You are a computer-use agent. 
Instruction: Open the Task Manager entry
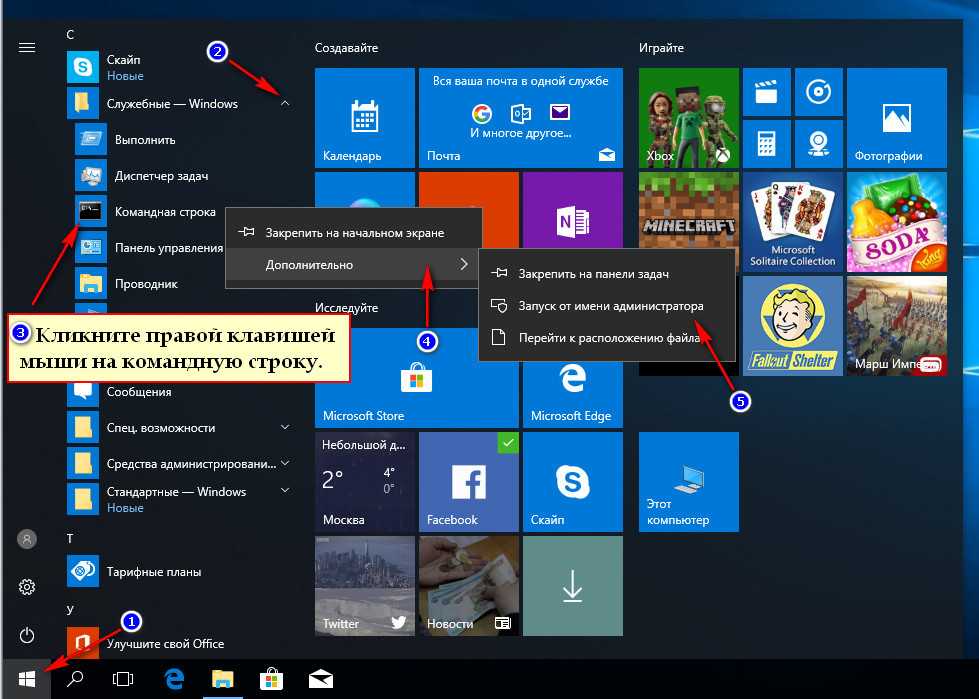[x=160, y=176]
